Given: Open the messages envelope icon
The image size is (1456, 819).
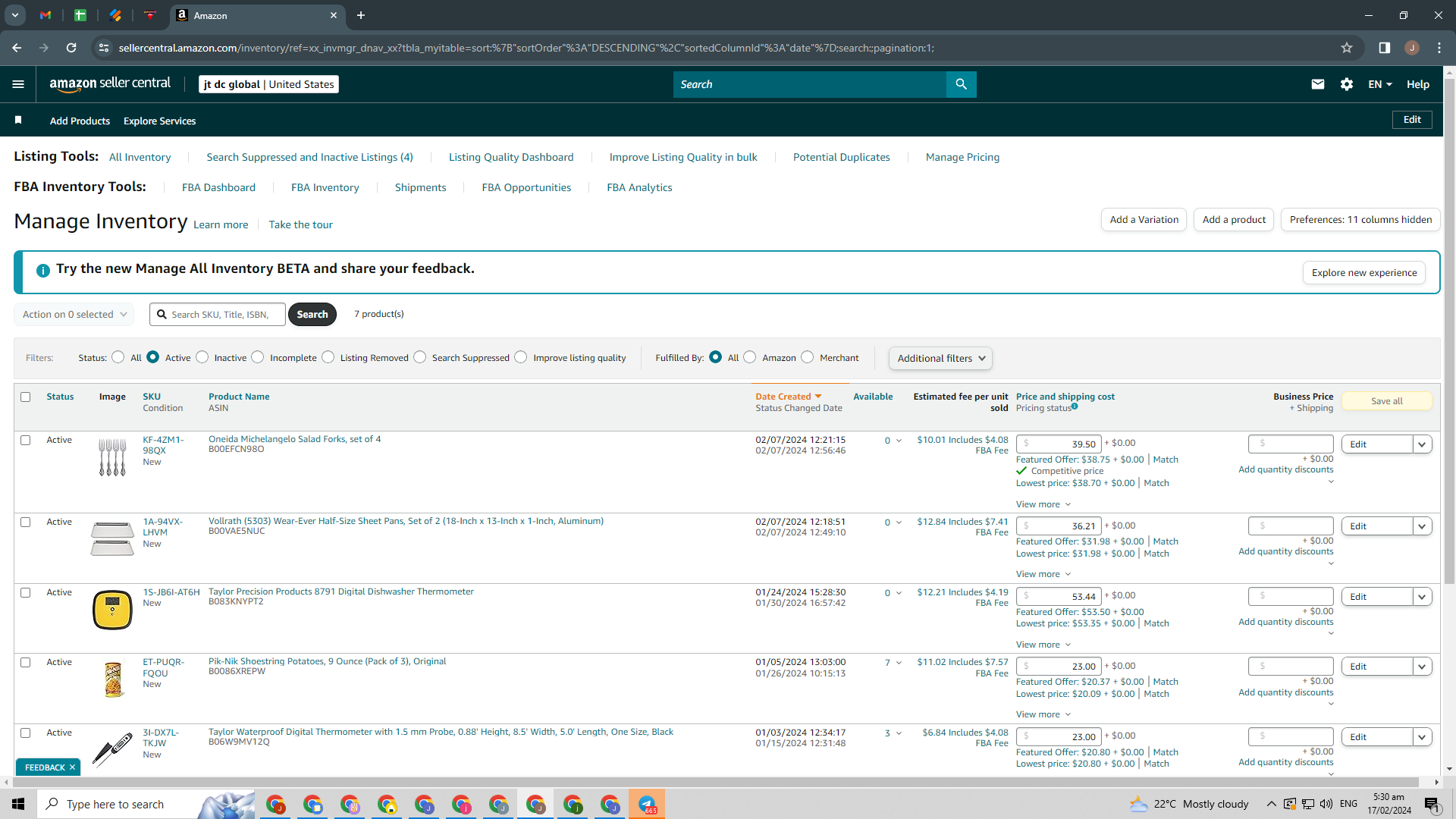Looking at the screenshot, I should coord(1318,84).
